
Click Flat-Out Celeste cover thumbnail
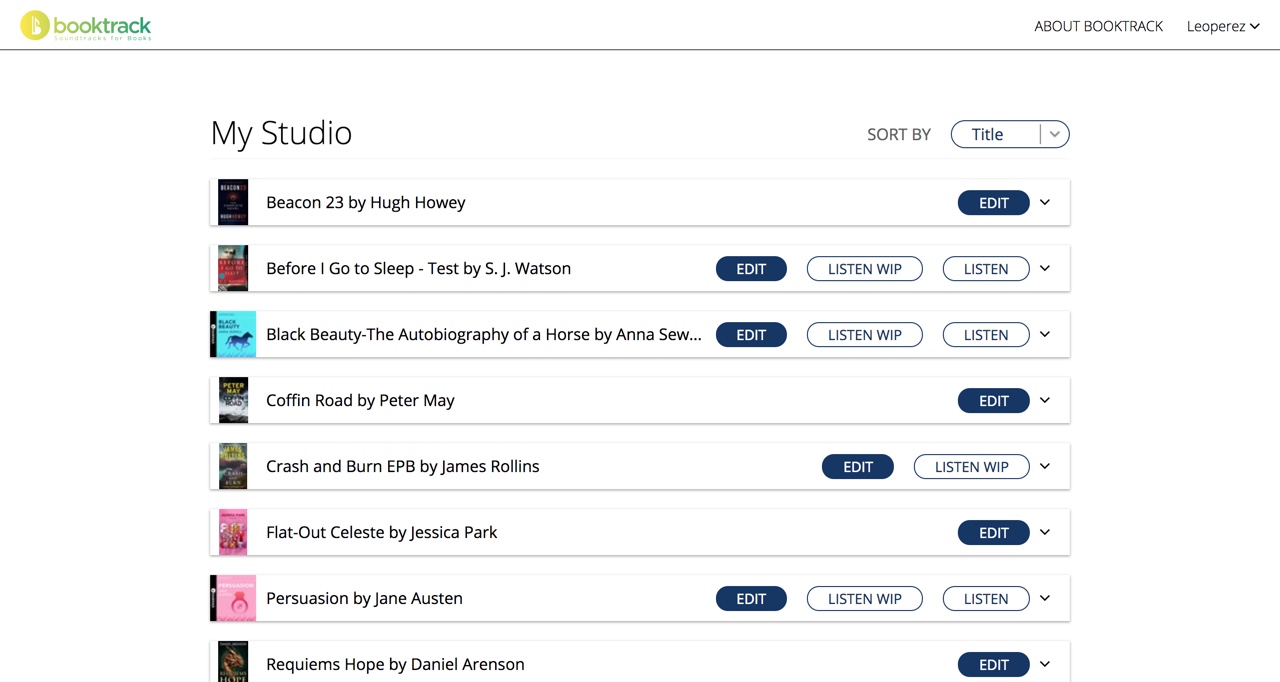[233, 532]
